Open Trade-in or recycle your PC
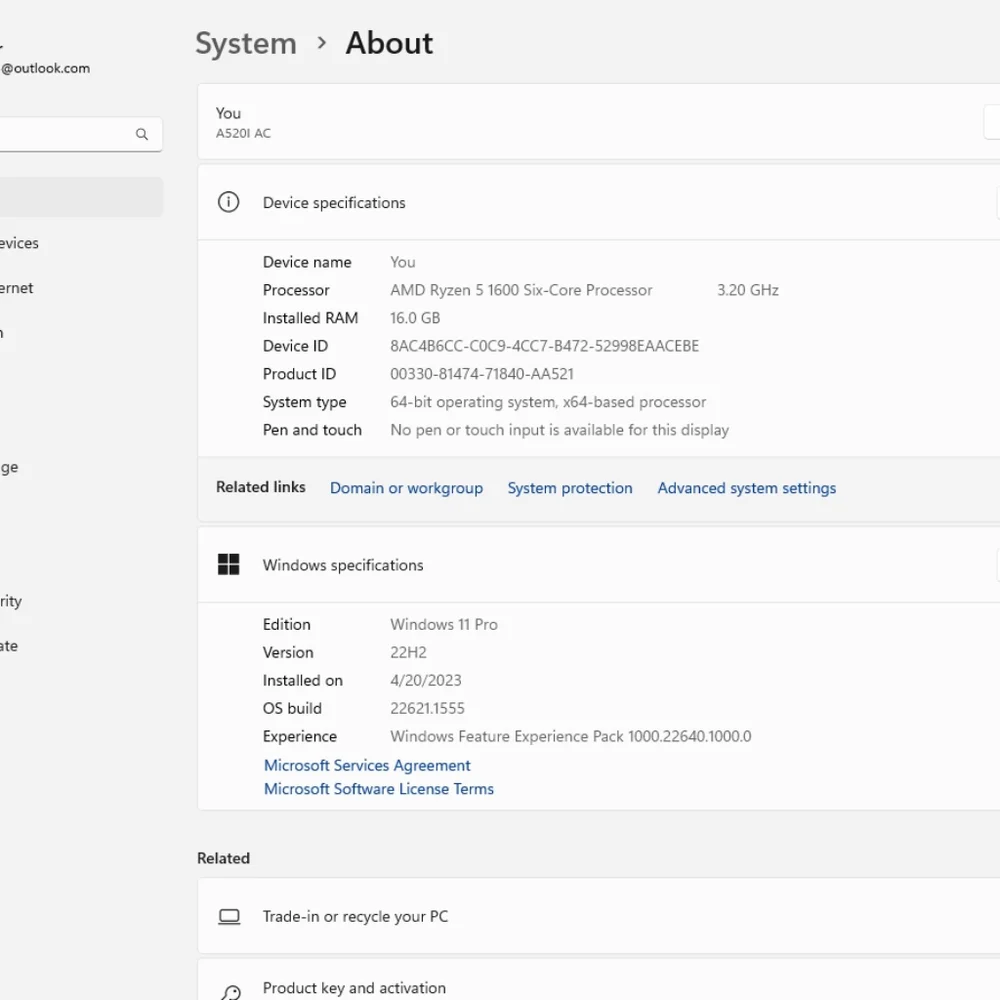The width and height of the screenshot is (1000, 1000). [599, 916]
